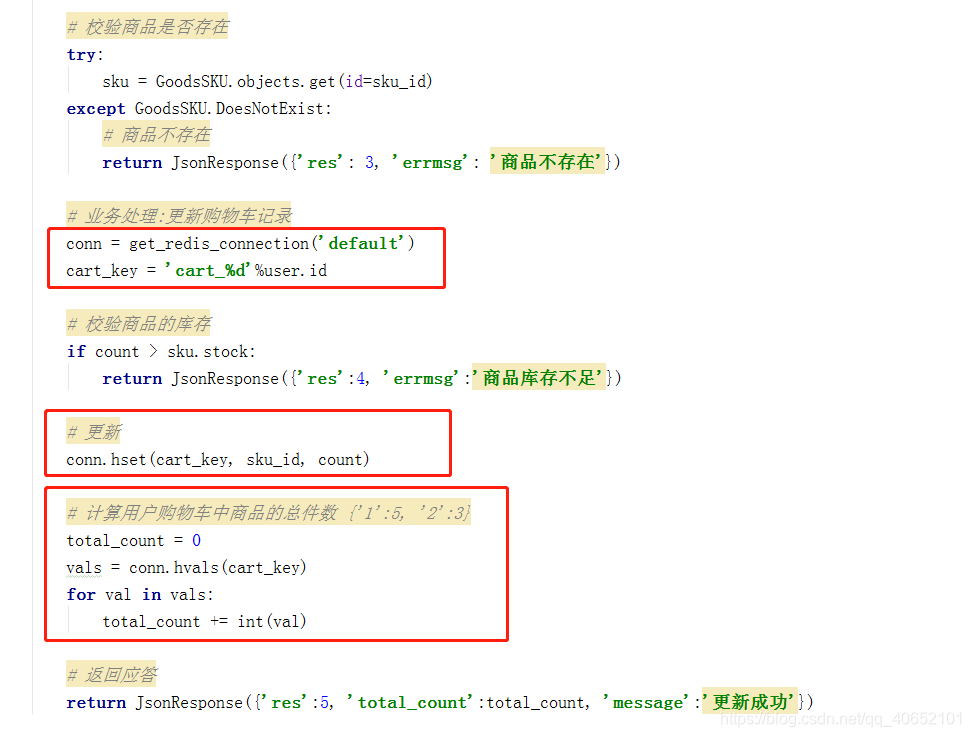Screen dimensions: 971x737
Task: Click the string '更新成功' in final return
Action: tap(750, 702)
